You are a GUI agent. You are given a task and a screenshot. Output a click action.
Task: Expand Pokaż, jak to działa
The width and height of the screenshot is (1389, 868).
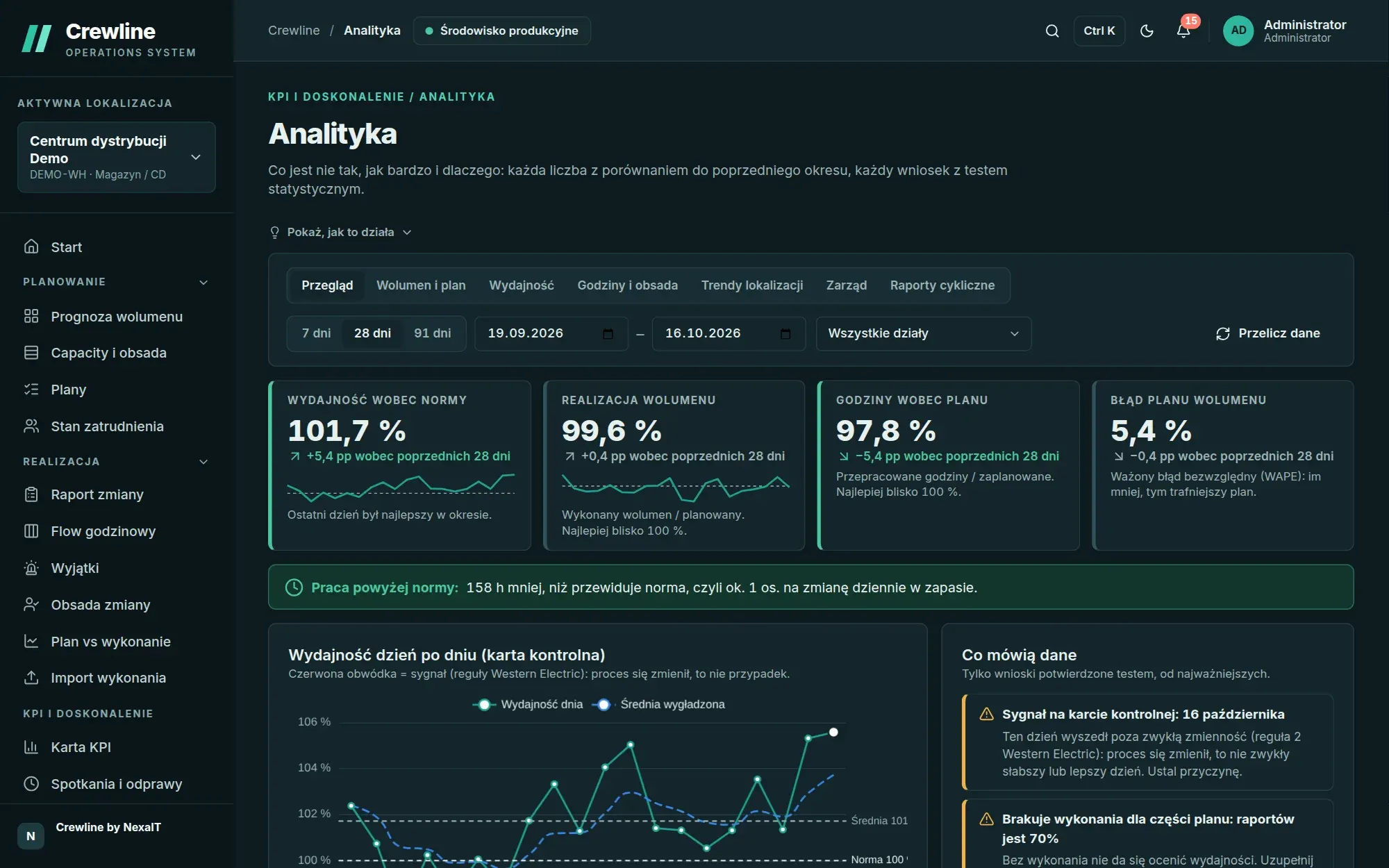click(340, 232)
